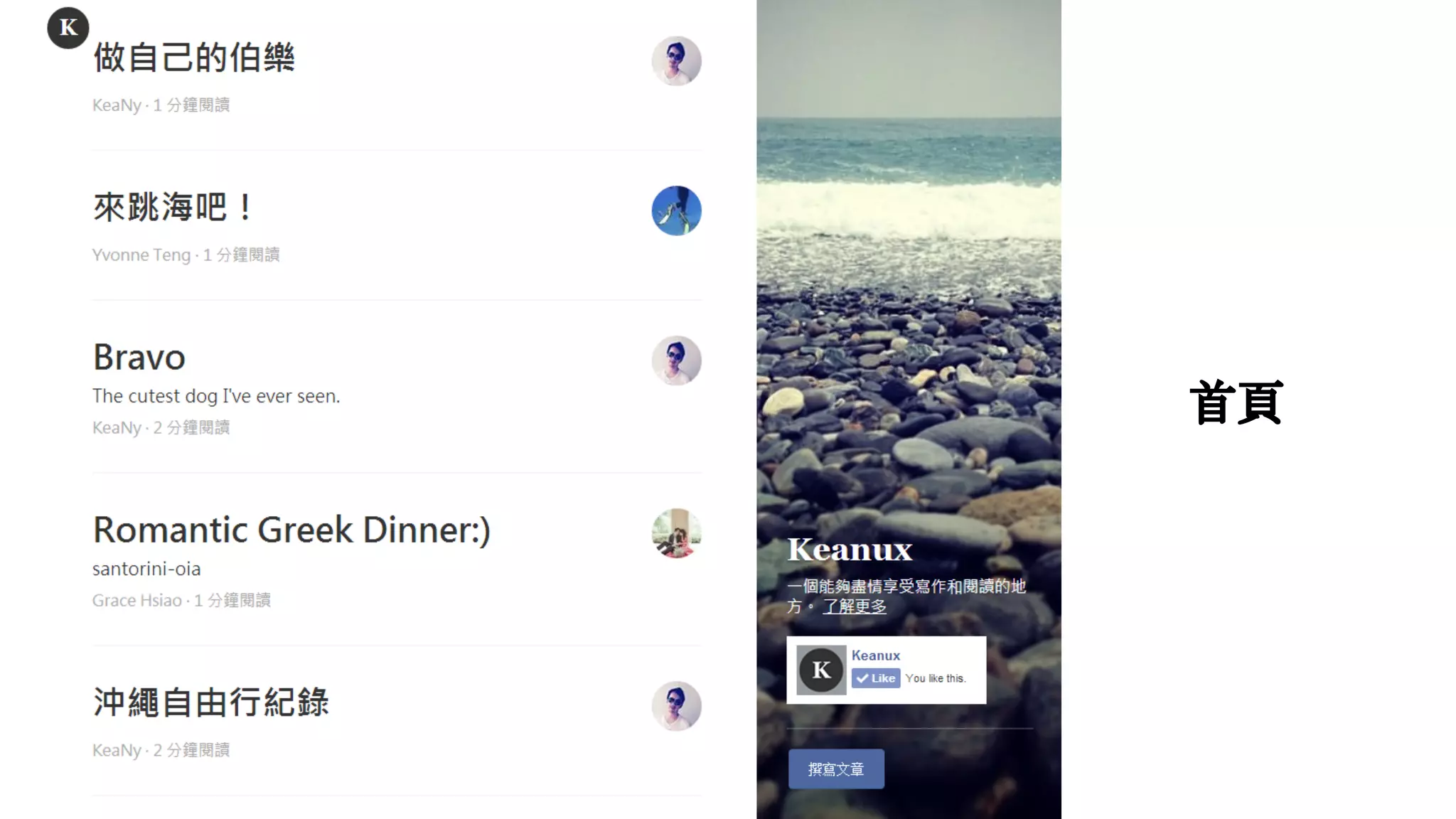1456x819 pixels.
Task: Open the post 來跳海吧!
Action: click(x=173, y=207)
